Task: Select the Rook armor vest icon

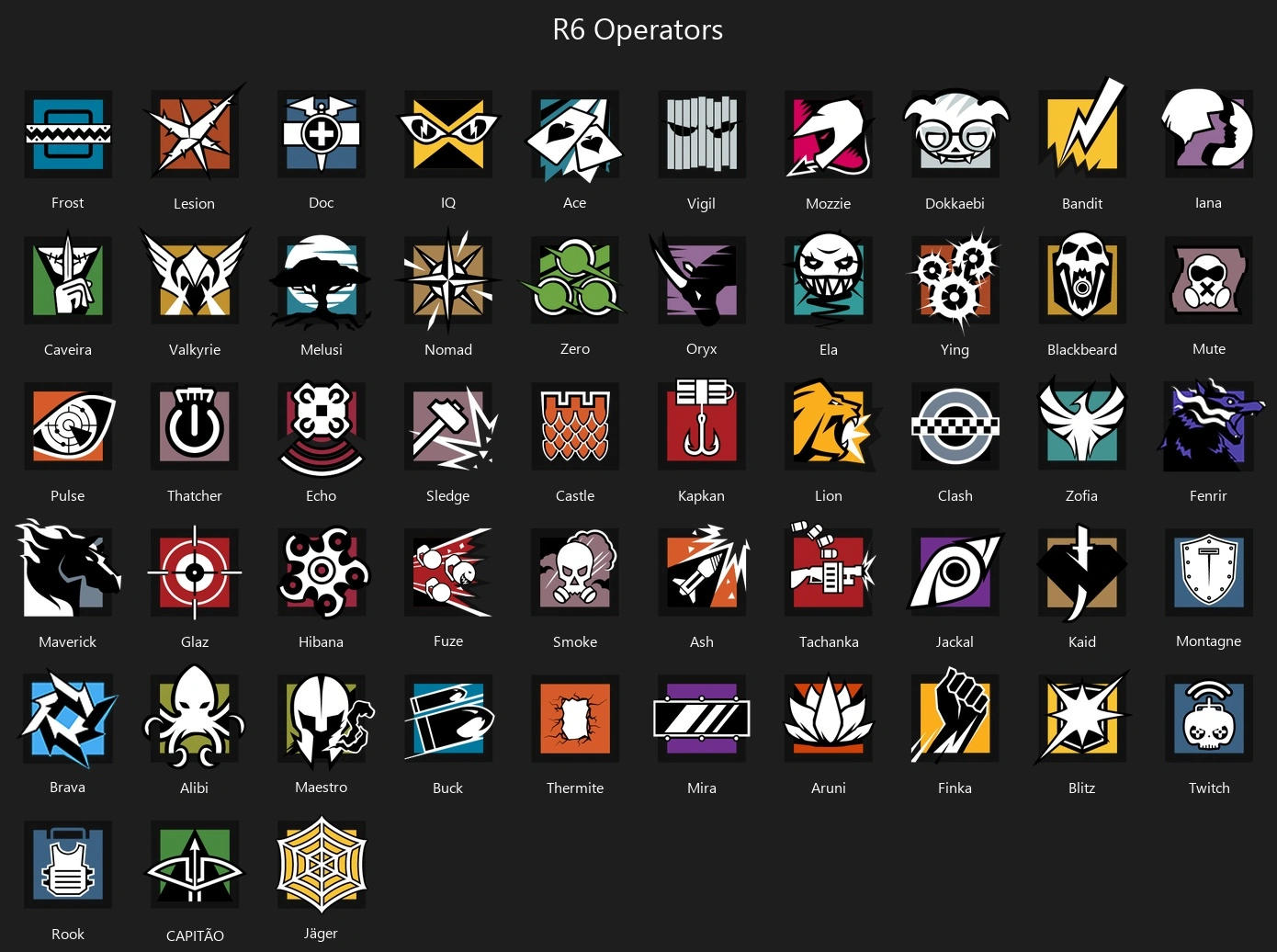Action: [x=68, y=865]
